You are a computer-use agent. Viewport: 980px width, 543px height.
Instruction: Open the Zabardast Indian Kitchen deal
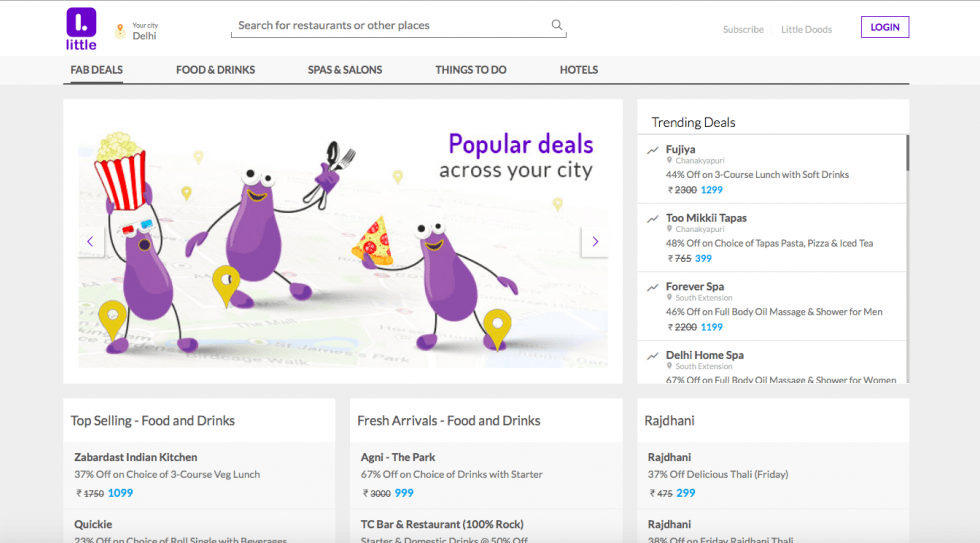(x=136, y=457)
